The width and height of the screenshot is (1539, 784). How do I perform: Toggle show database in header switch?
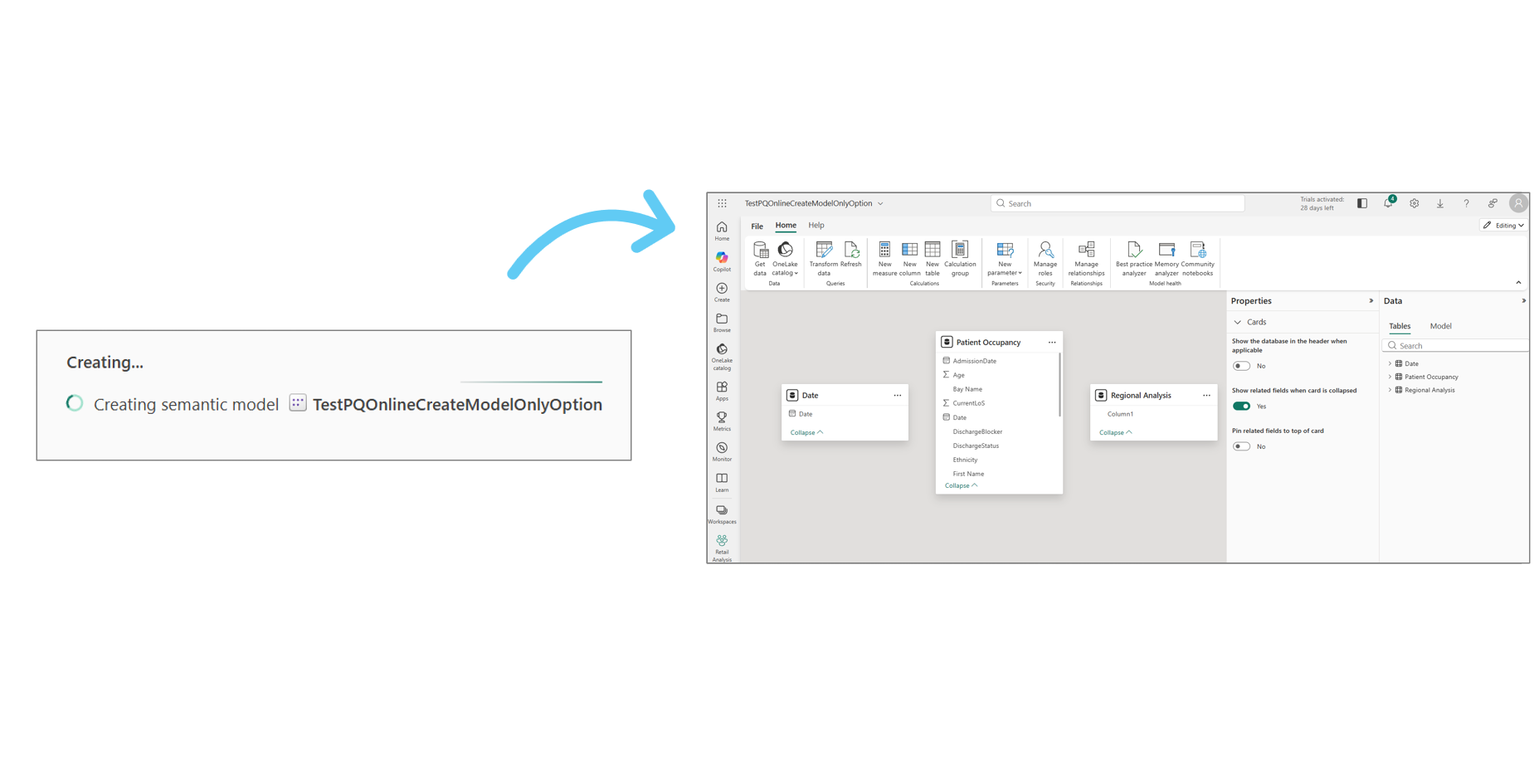point(1241,366)
